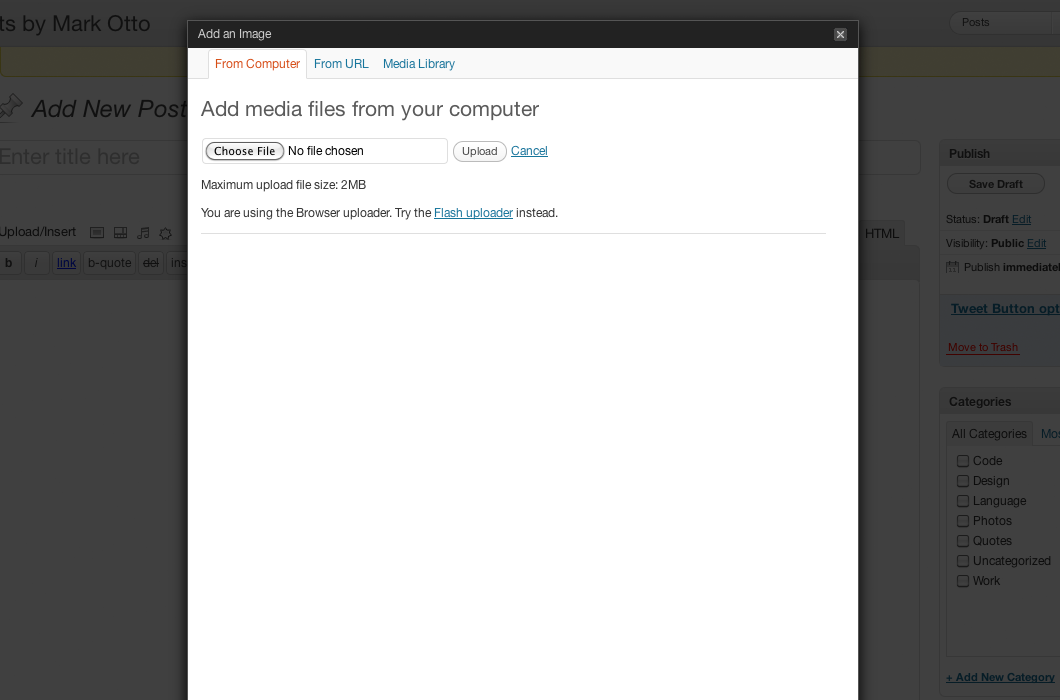1060x700 pixels.
Task: Switch the editor to the HTML tab
Action: point(882,233)
